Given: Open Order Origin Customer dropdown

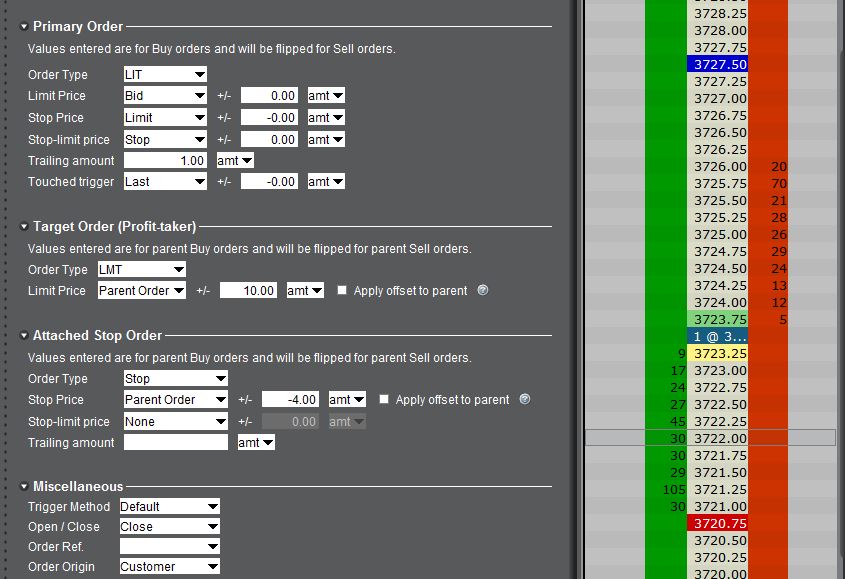Looking at the screenshot, I should pyautogui.click(x=170, y=566).
